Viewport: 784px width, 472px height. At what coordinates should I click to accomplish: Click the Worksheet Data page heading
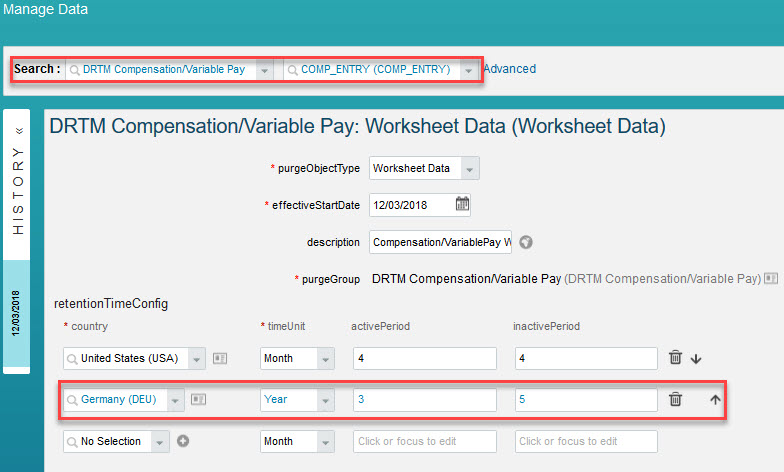pos(358,126)
